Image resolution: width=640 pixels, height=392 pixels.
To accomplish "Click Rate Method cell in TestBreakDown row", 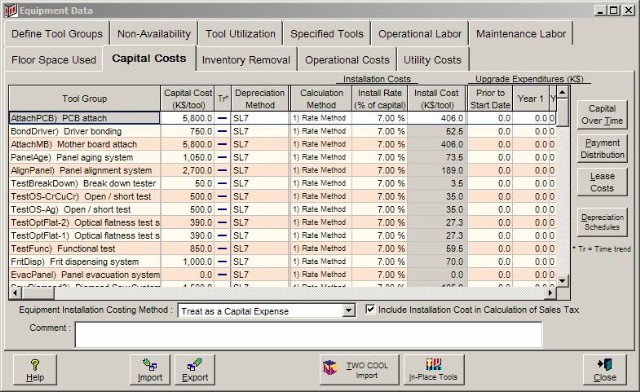I will (320, 183).
